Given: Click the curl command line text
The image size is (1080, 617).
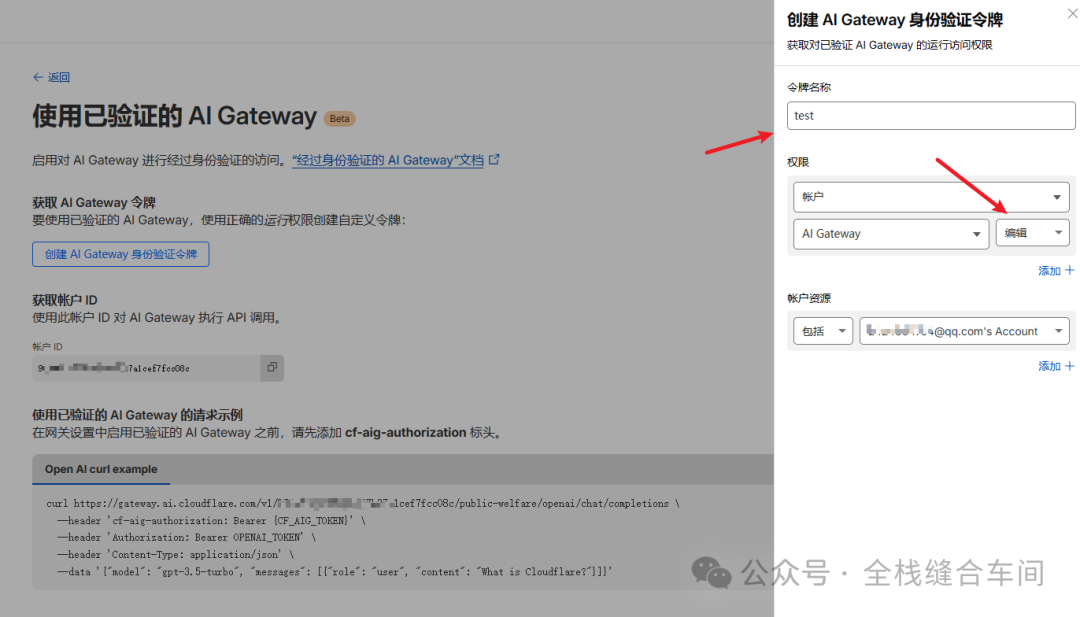Looking at the screenshot, I should click(363, 503).
